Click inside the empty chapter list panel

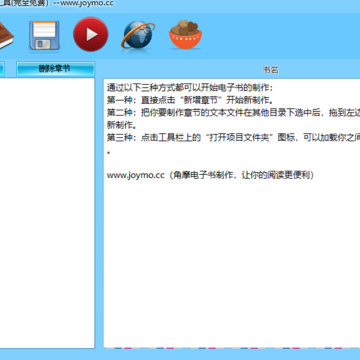coord(47,213)
